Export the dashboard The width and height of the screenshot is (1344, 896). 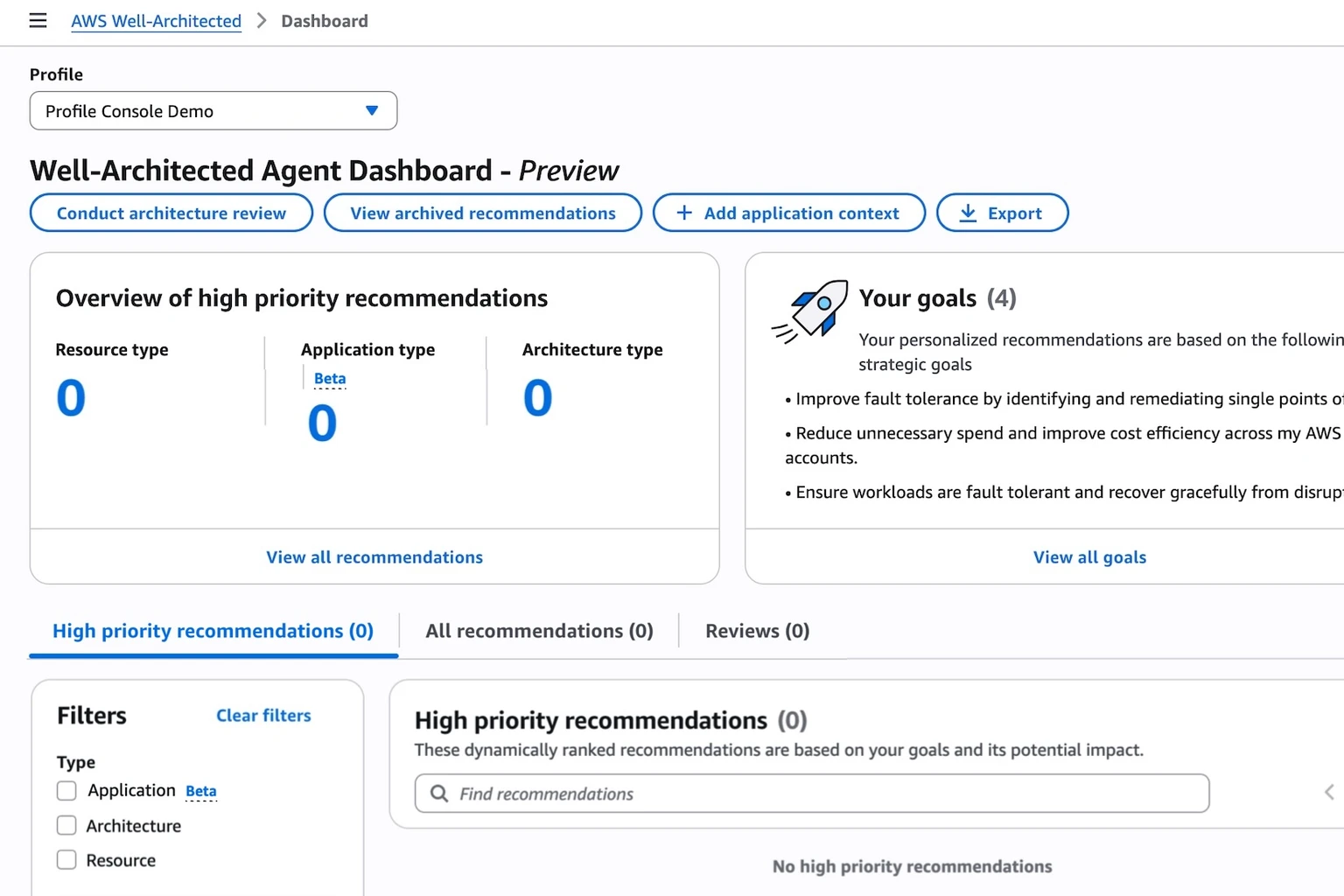point(1003,213)
